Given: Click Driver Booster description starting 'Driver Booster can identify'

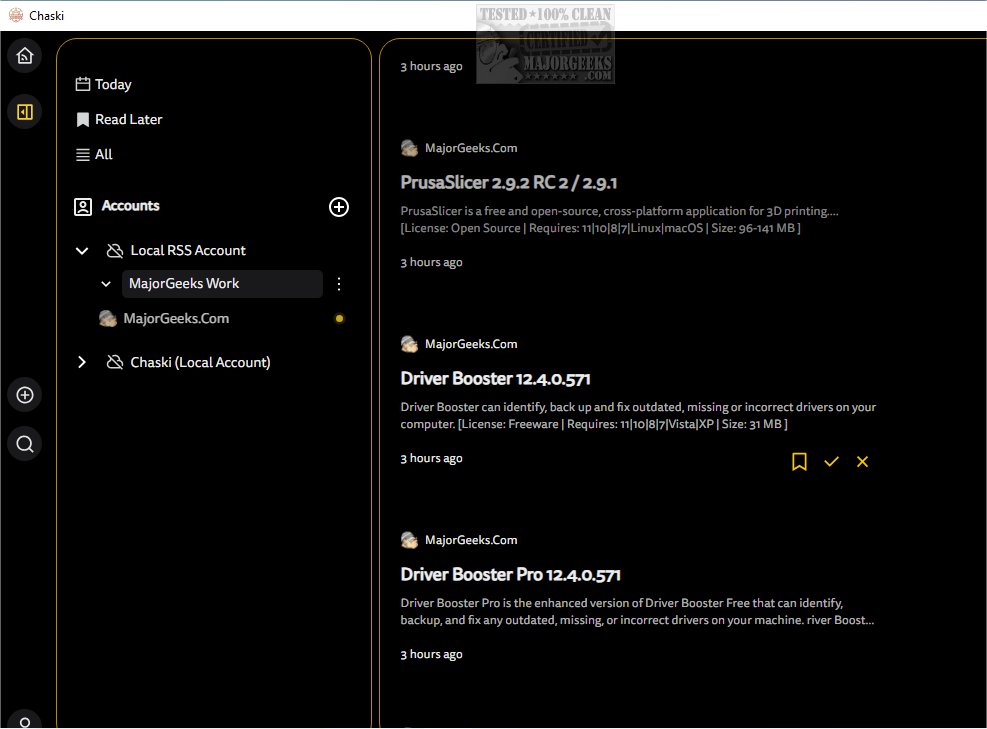Looking at the screenshot, I should [x=638, y=415].
